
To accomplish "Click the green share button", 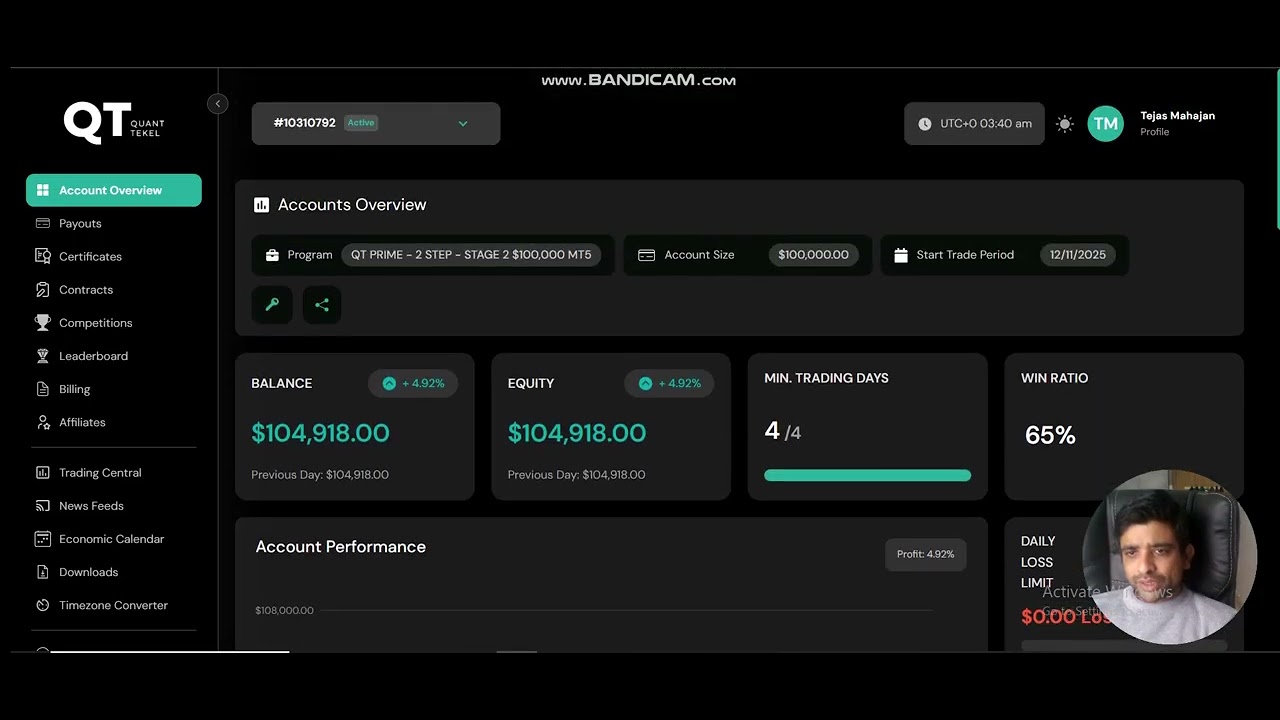I will point(322,305).
